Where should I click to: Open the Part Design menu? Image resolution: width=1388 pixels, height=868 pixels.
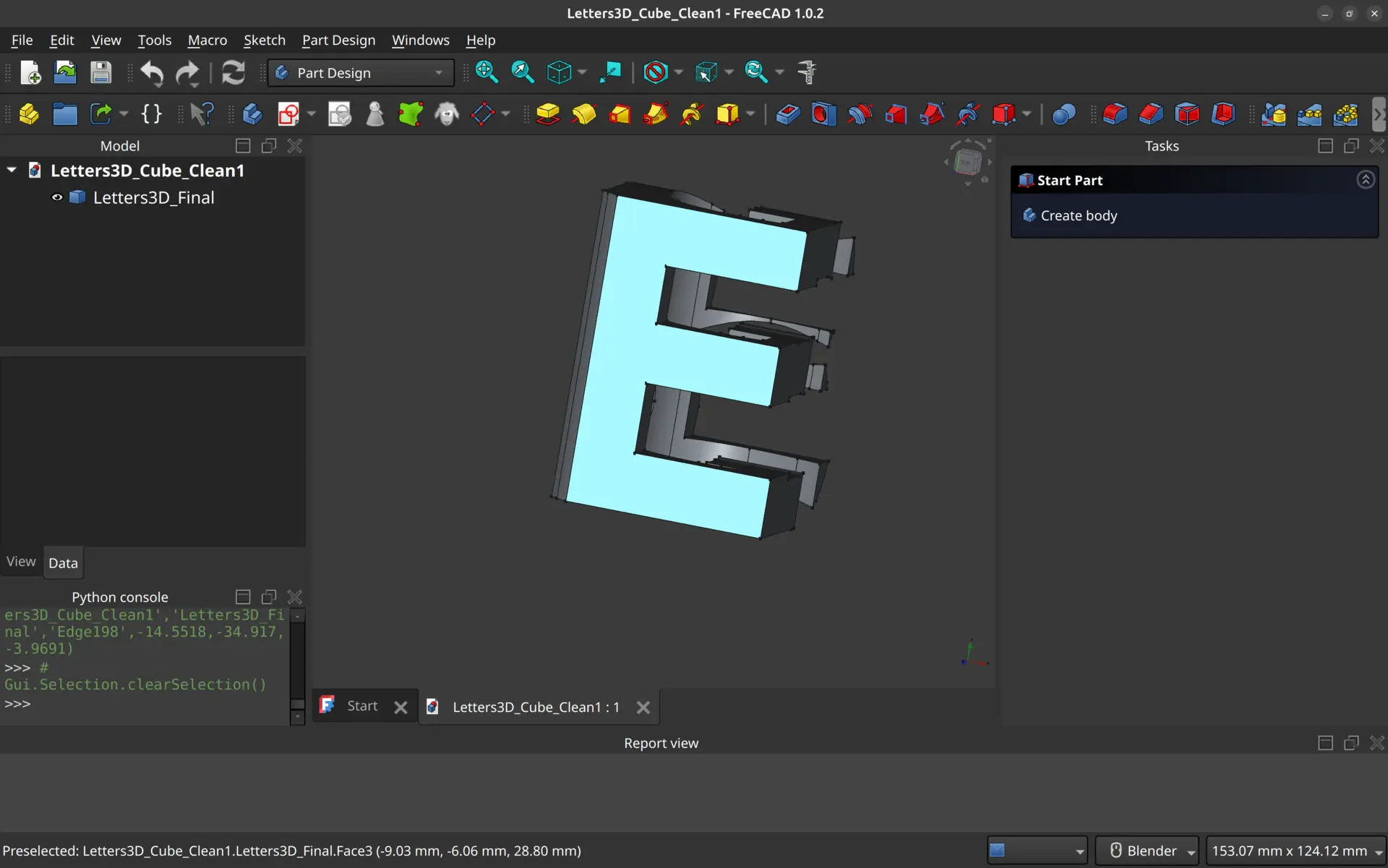[338, 40]
